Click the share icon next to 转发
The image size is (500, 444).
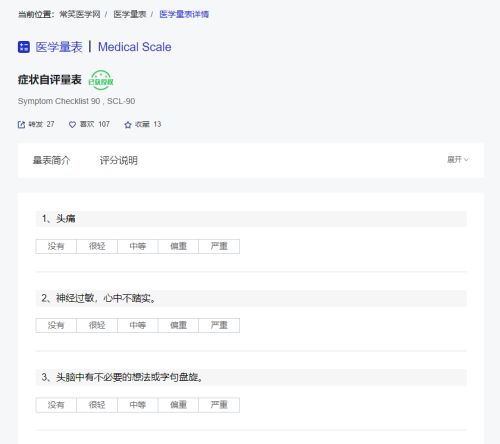point(21,125)
